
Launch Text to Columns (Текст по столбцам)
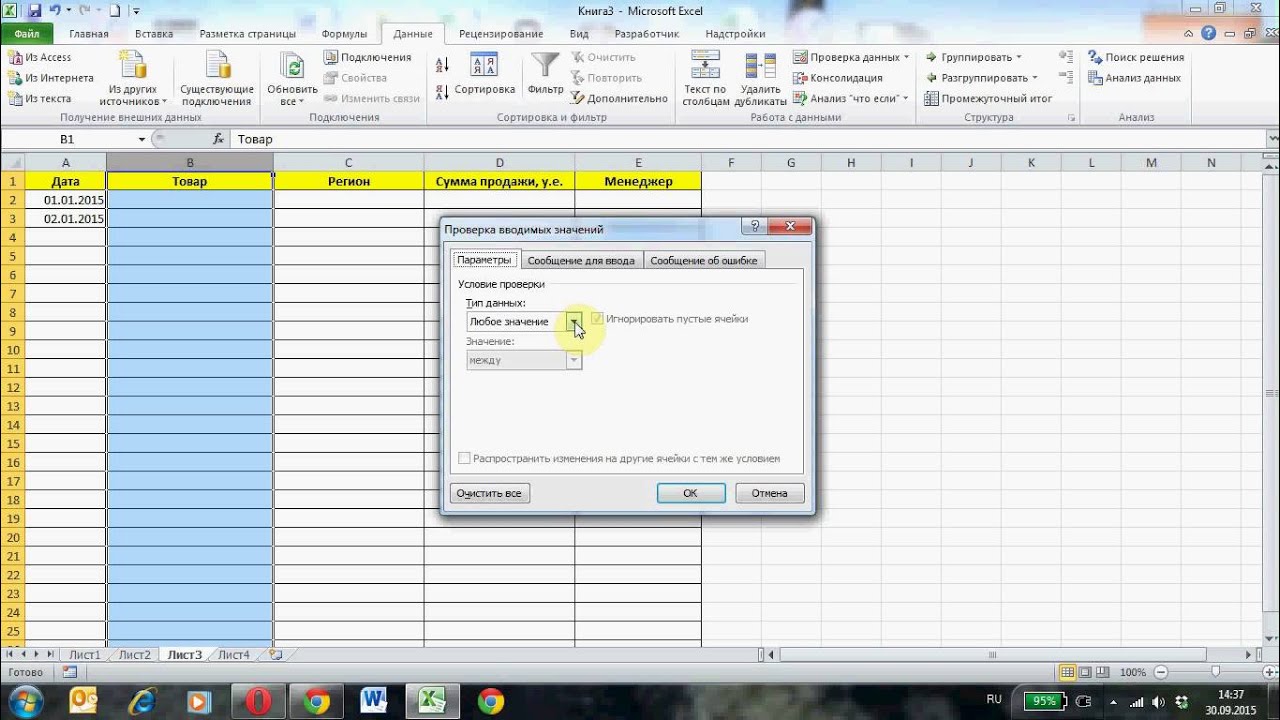[x=705, y=79]
